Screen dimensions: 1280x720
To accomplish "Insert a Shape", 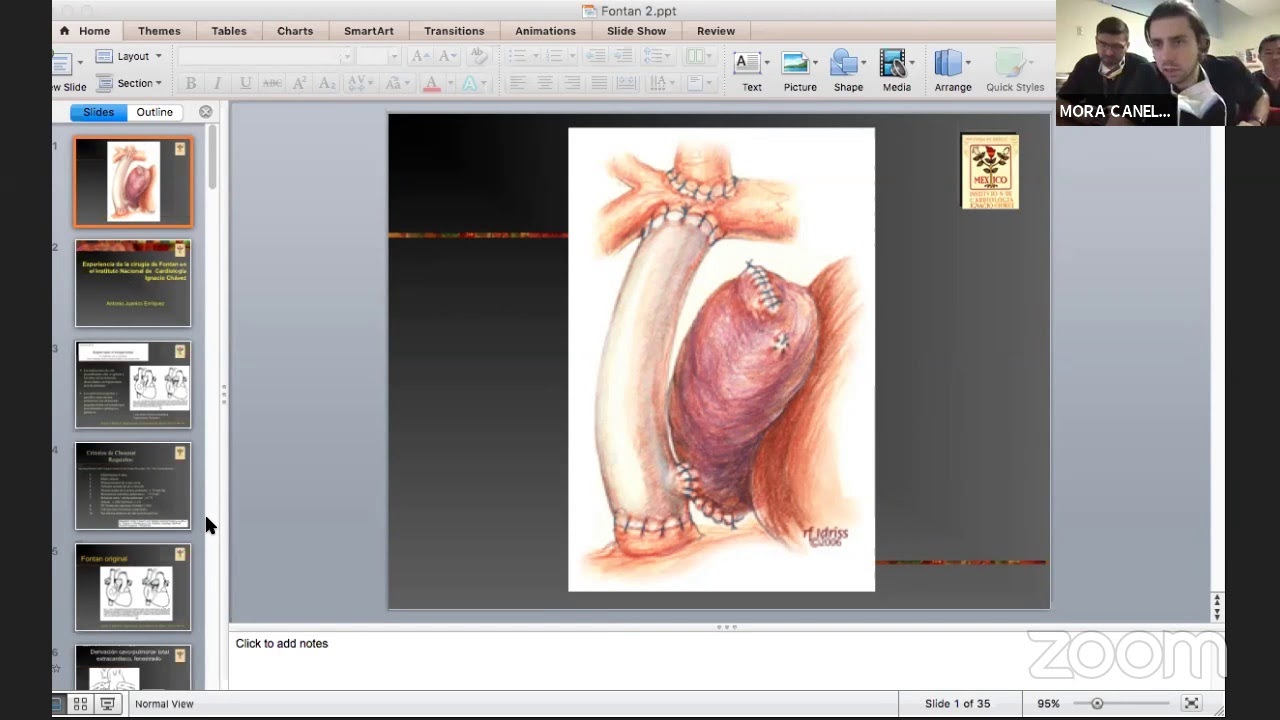I will coord(848,72).
